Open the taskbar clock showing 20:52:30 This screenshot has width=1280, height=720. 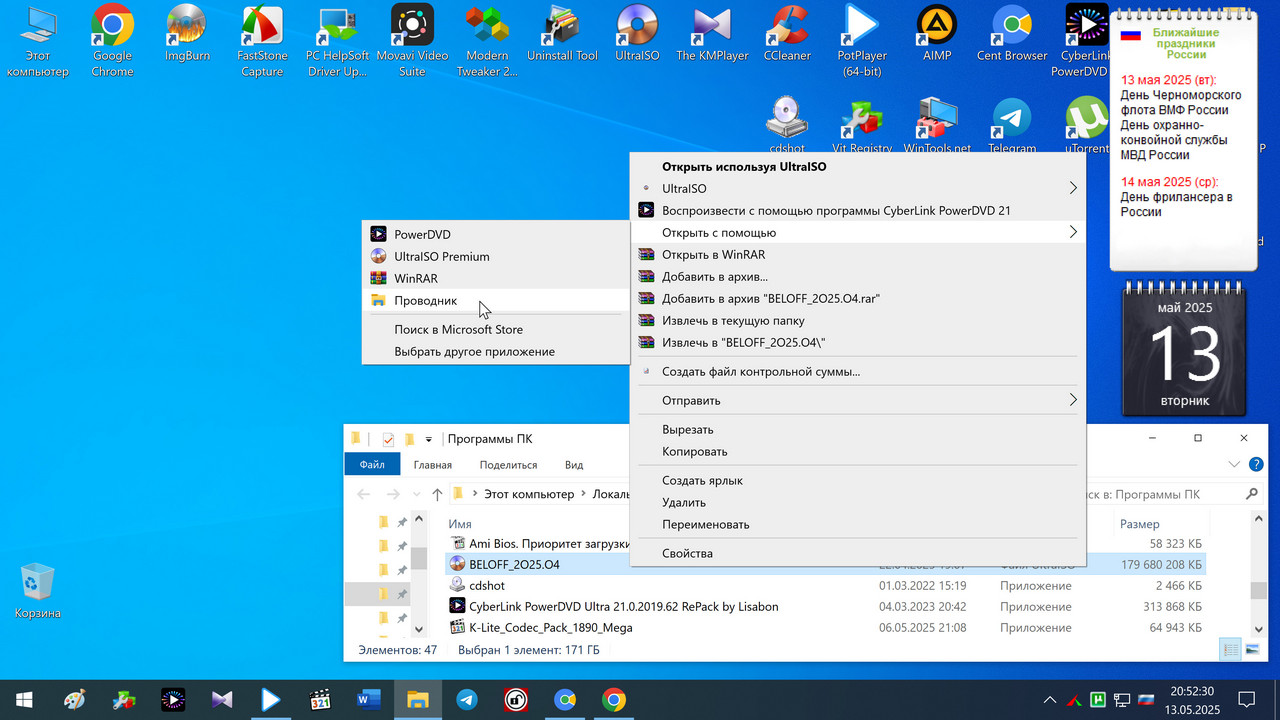1192,700
